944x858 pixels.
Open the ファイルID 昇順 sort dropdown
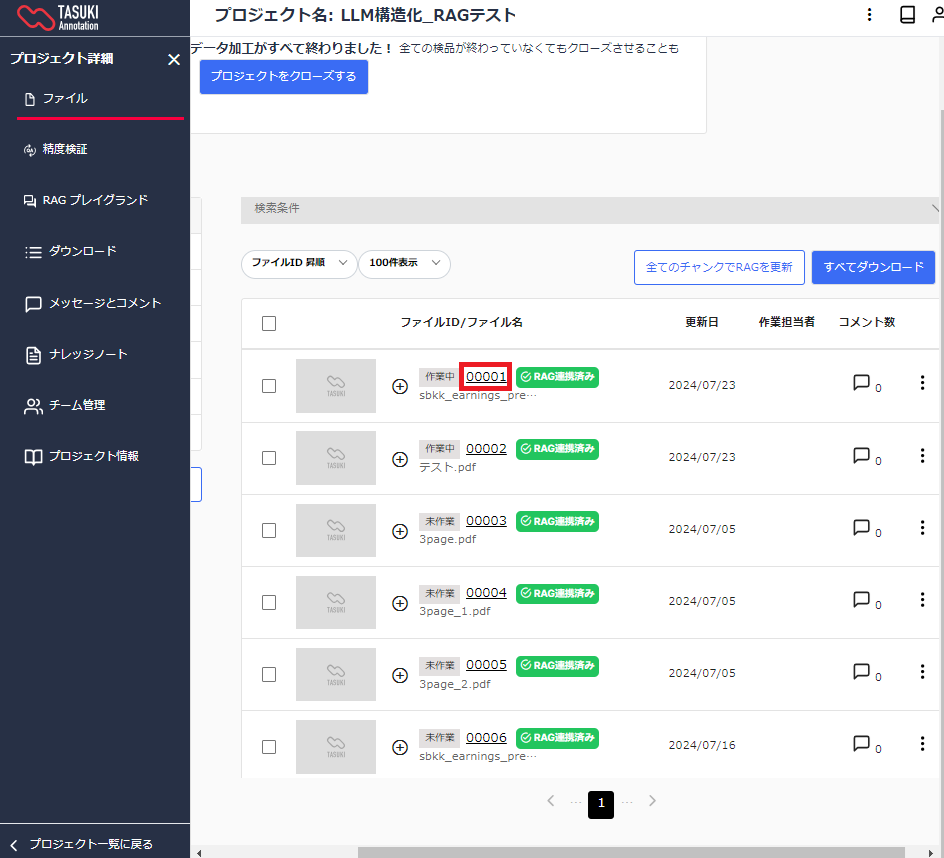pos(299,263)
